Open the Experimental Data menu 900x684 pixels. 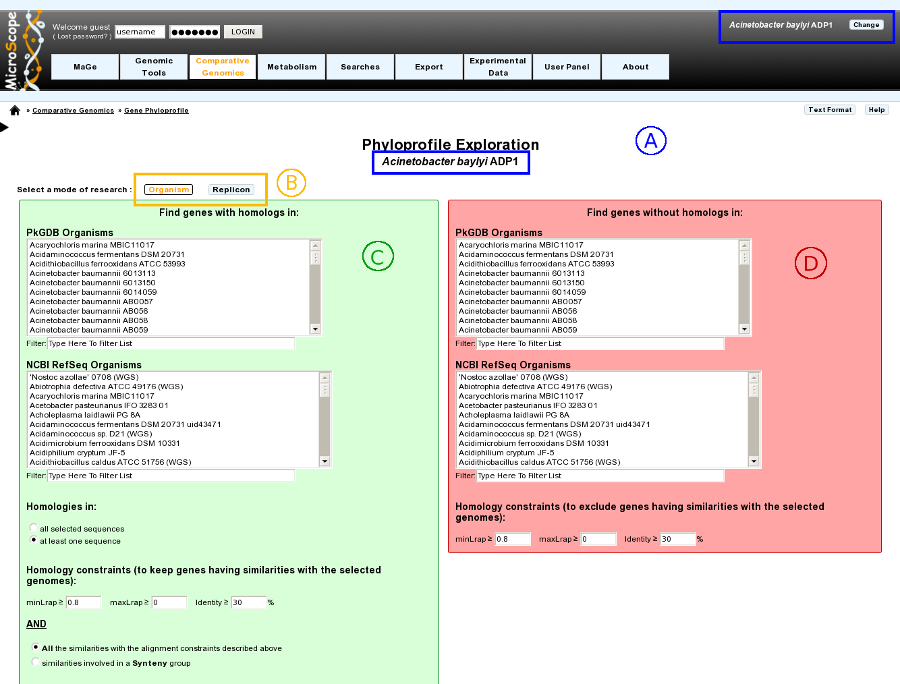point(498,67)
